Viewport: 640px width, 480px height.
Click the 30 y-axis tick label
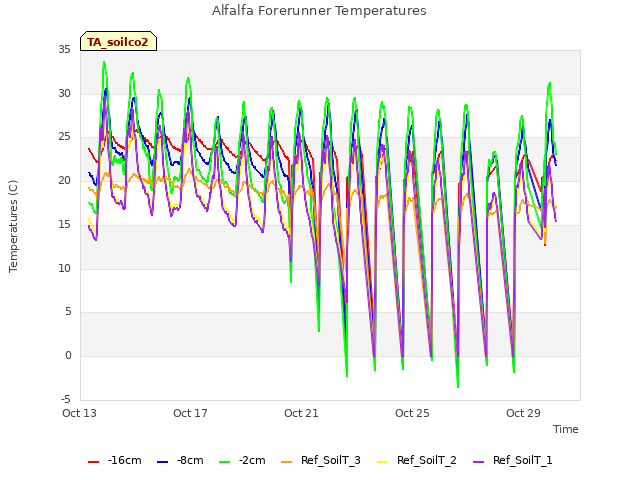(x=64, y=93)
